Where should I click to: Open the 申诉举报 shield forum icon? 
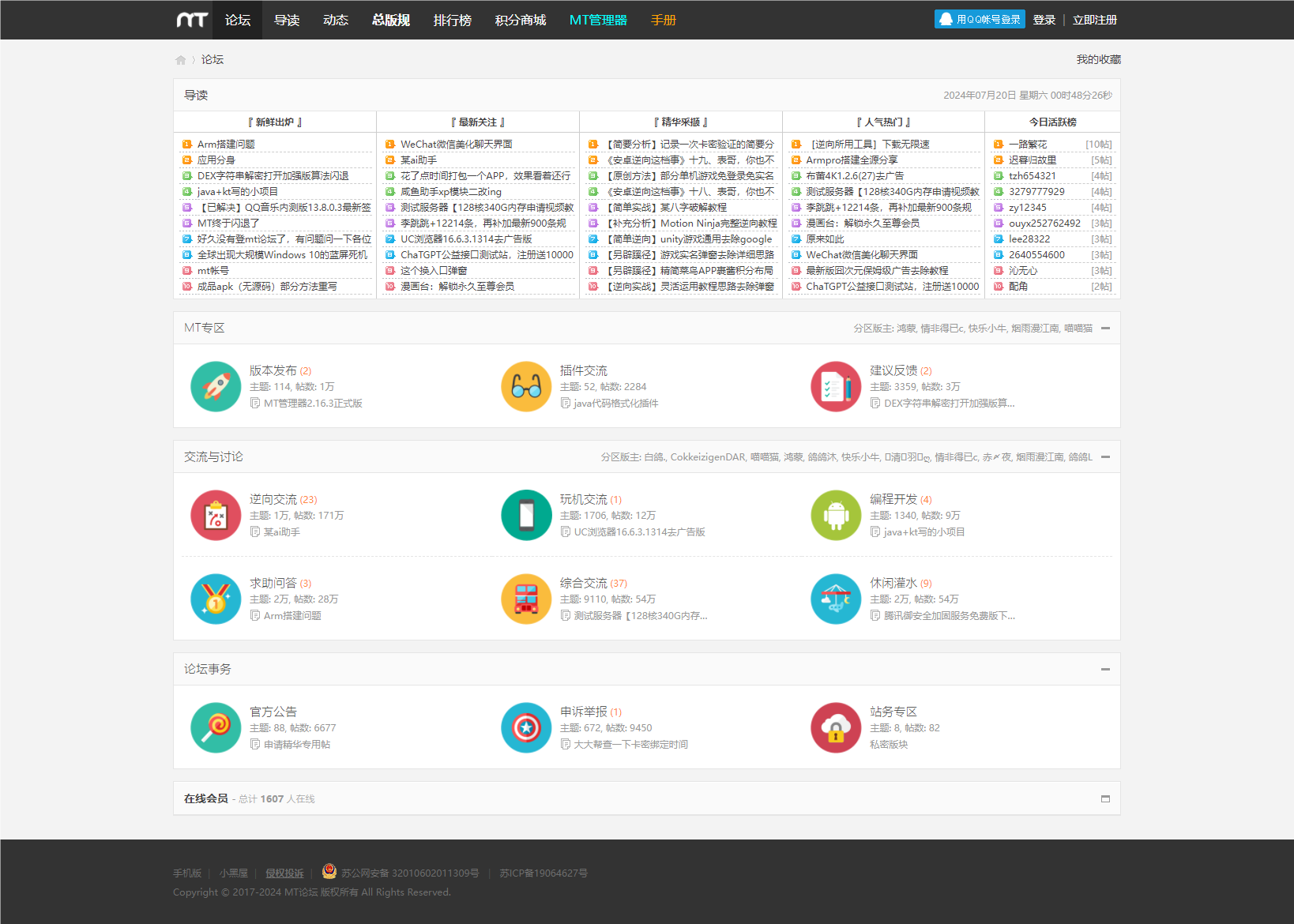[x=526, y=727]
